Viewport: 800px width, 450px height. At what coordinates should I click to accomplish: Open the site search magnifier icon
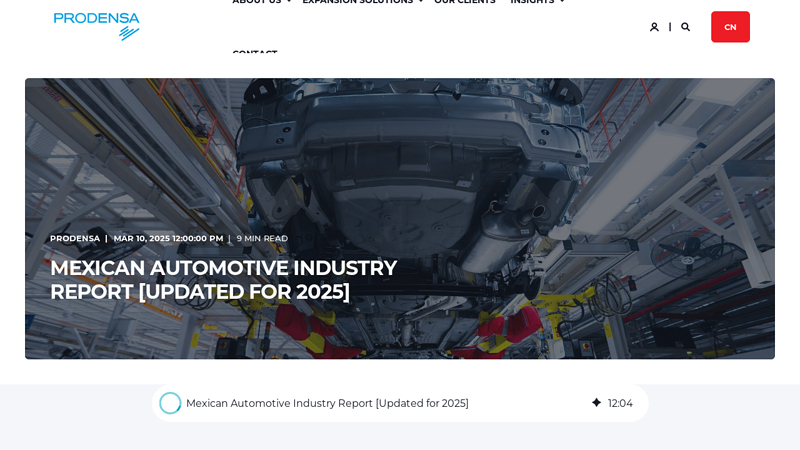coord(686,27)
